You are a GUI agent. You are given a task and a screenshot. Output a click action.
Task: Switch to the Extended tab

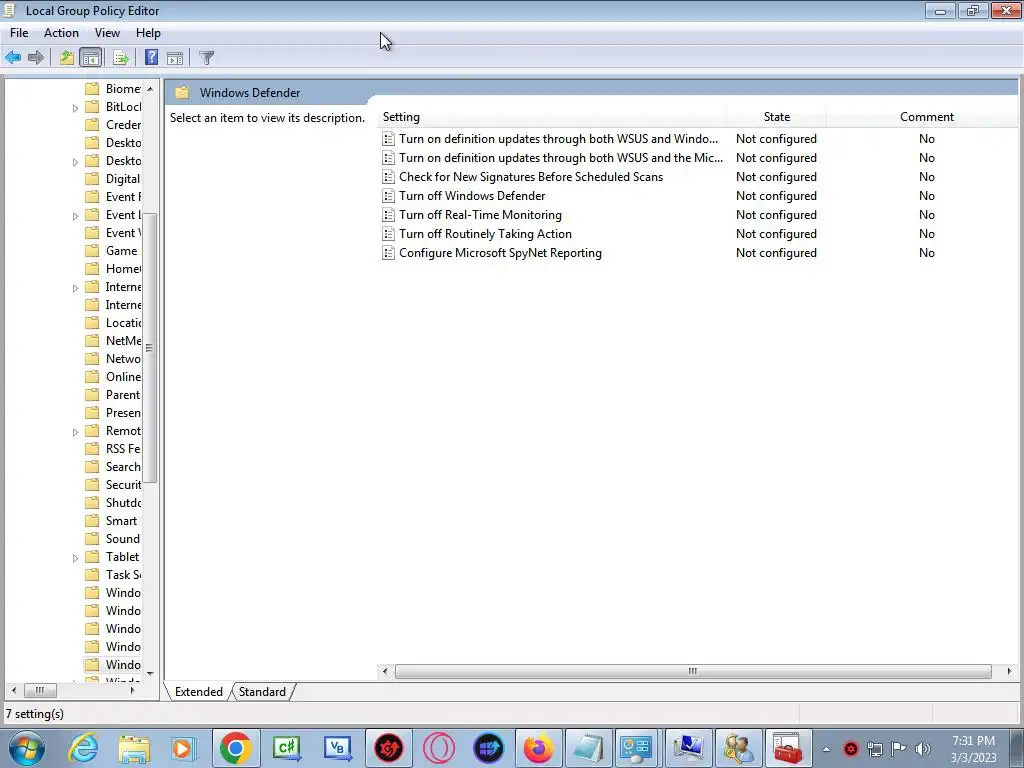(x=199, y=692)
